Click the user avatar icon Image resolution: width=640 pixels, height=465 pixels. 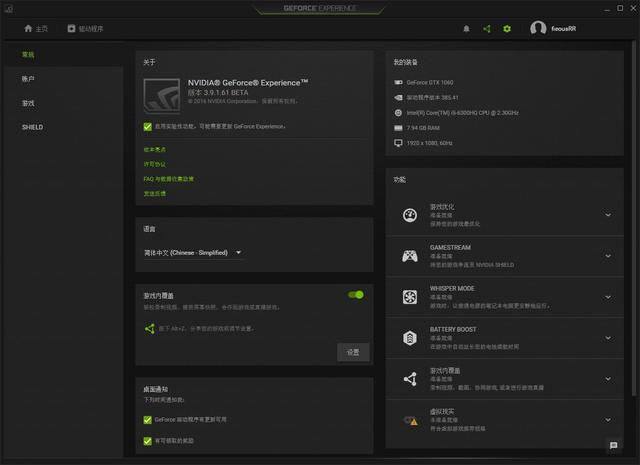pos(538,29)
